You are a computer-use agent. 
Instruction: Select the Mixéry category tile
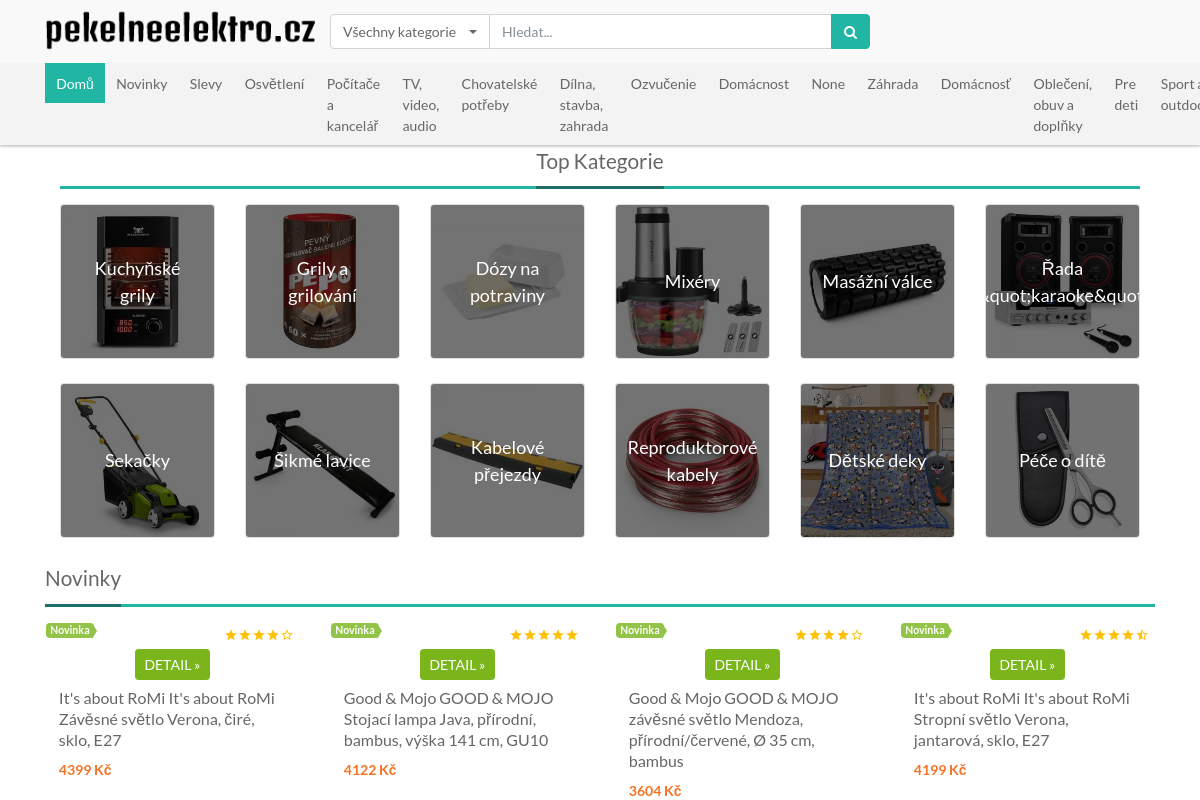tap(692, 282)
